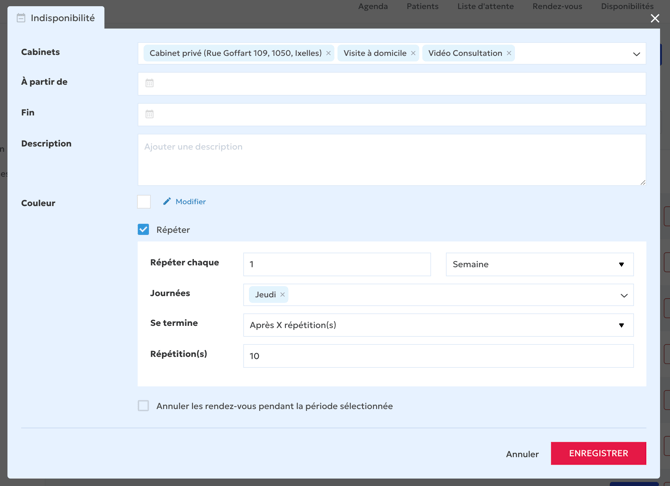Image resolution: width=670 pixels, height=486 pixels.
Task: Remove the Cabinet privé tag
Action: 328,54
